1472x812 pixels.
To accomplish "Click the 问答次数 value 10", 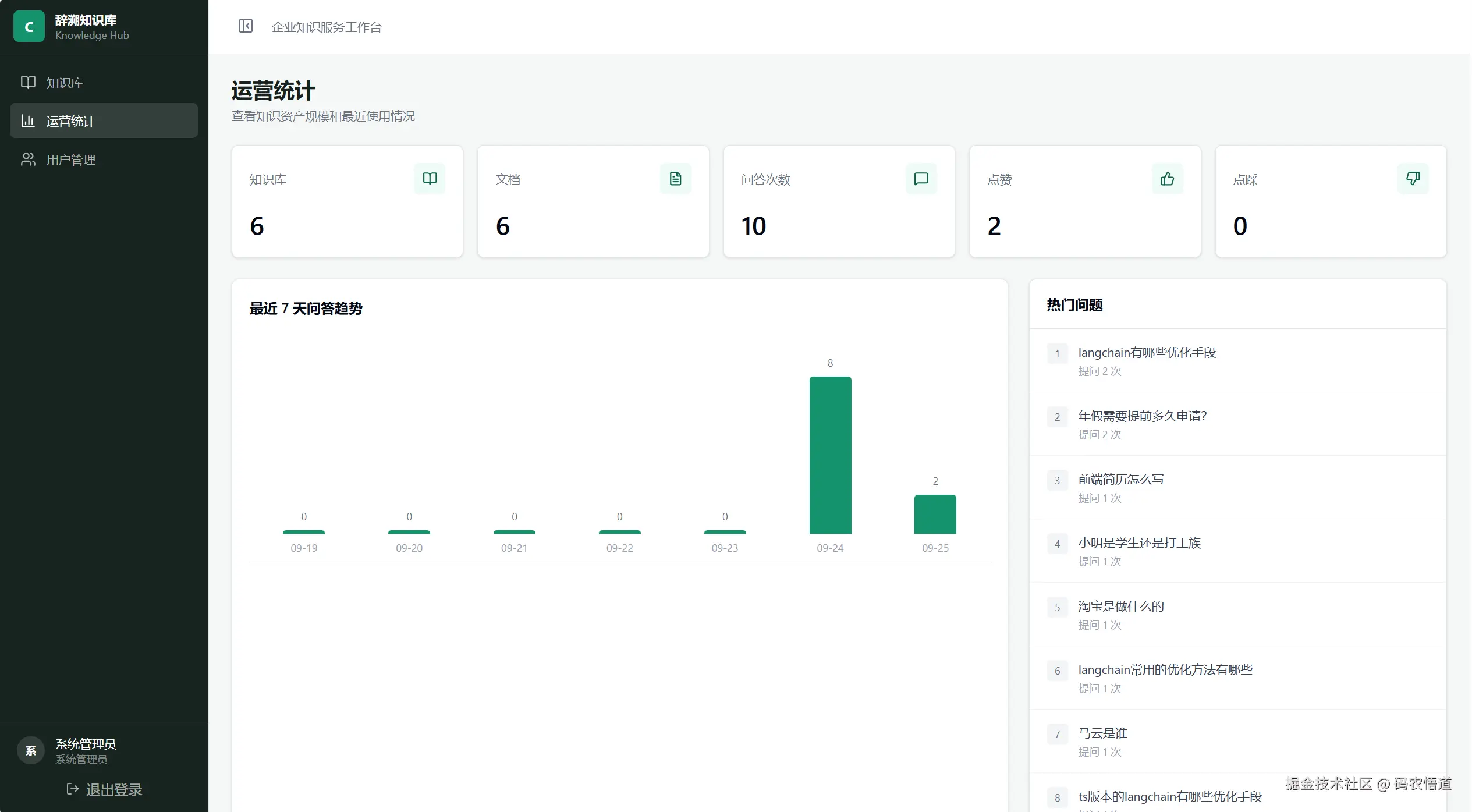I will coord(754,226).
